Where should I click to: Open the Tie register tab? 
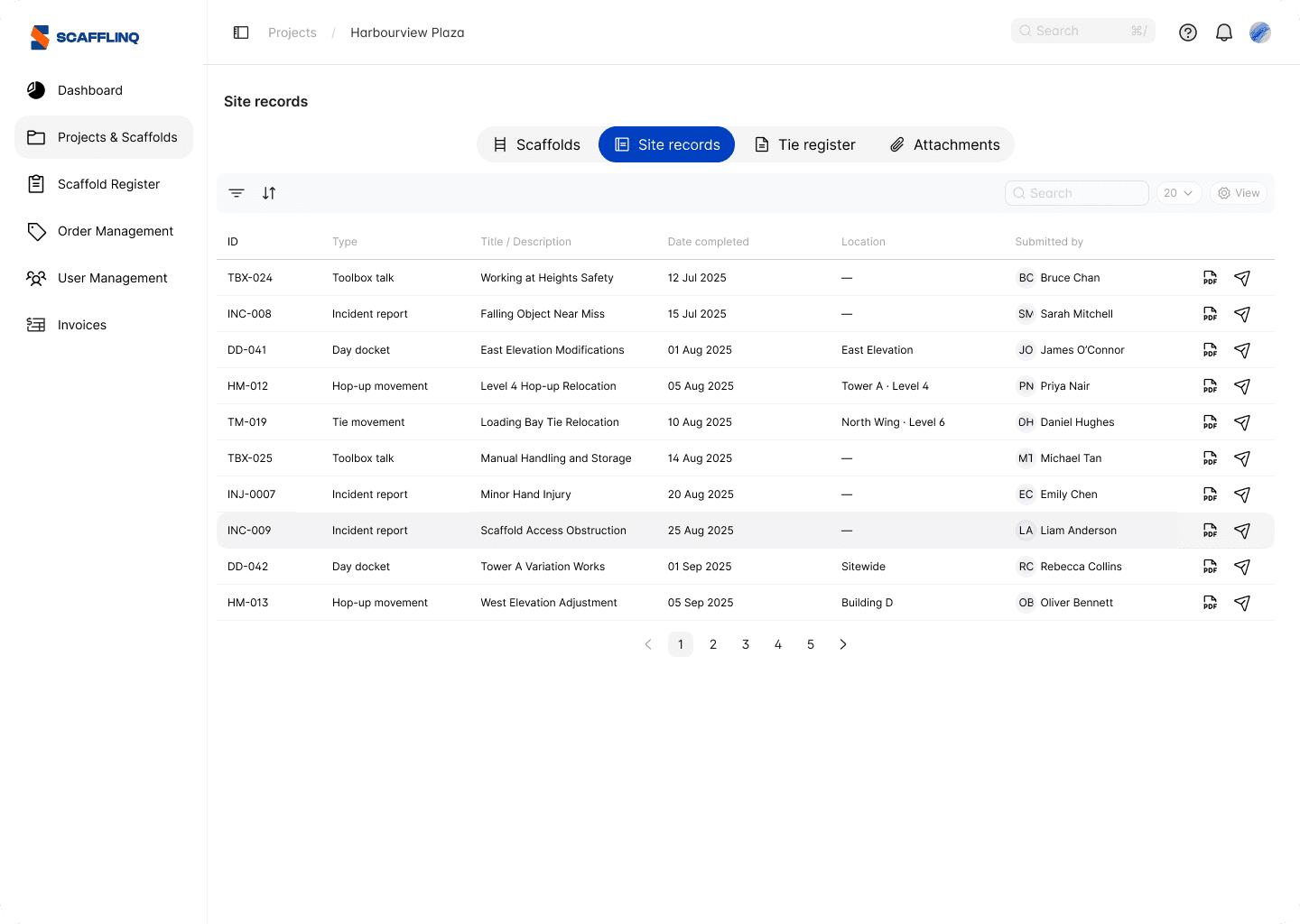click(x=805, y=144)
